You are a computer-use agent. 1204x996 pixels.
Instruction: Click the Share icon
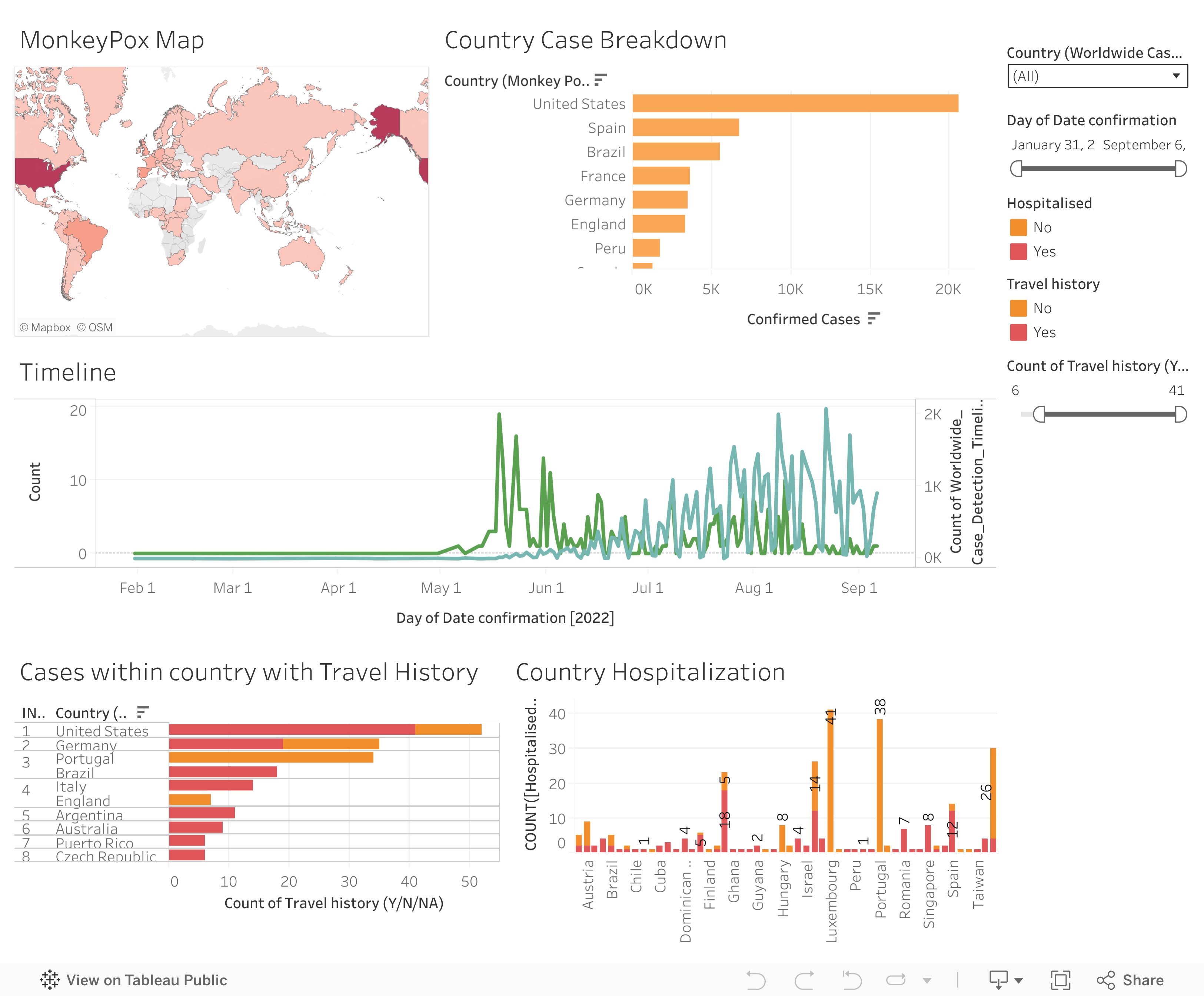coord(1106,980)
